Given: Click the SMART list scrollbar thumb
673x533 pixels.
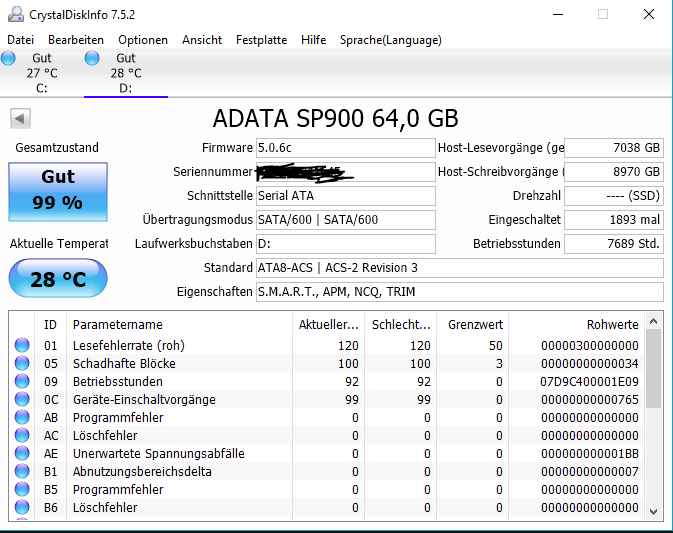Looking at the screenshot, I should (653, 369).
